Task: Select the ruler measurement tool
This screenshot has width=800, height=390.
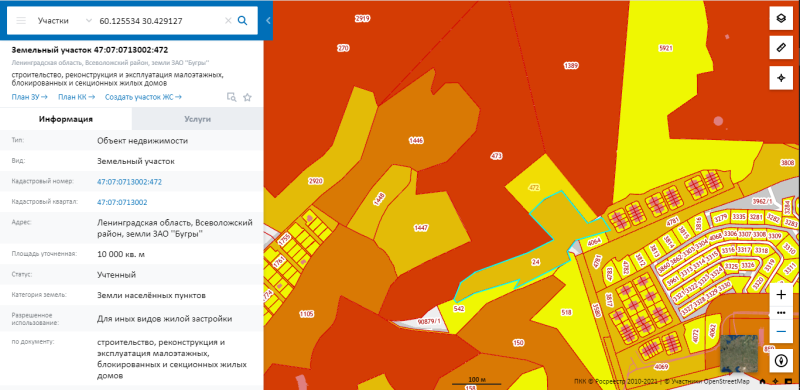Action: click(781, 48)
